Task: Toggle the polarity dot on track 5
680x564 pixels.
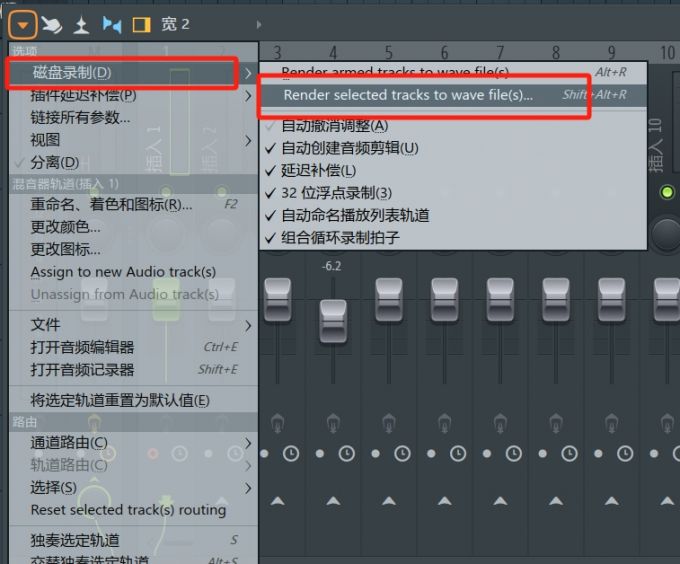Action: click(x=376, y=454)
